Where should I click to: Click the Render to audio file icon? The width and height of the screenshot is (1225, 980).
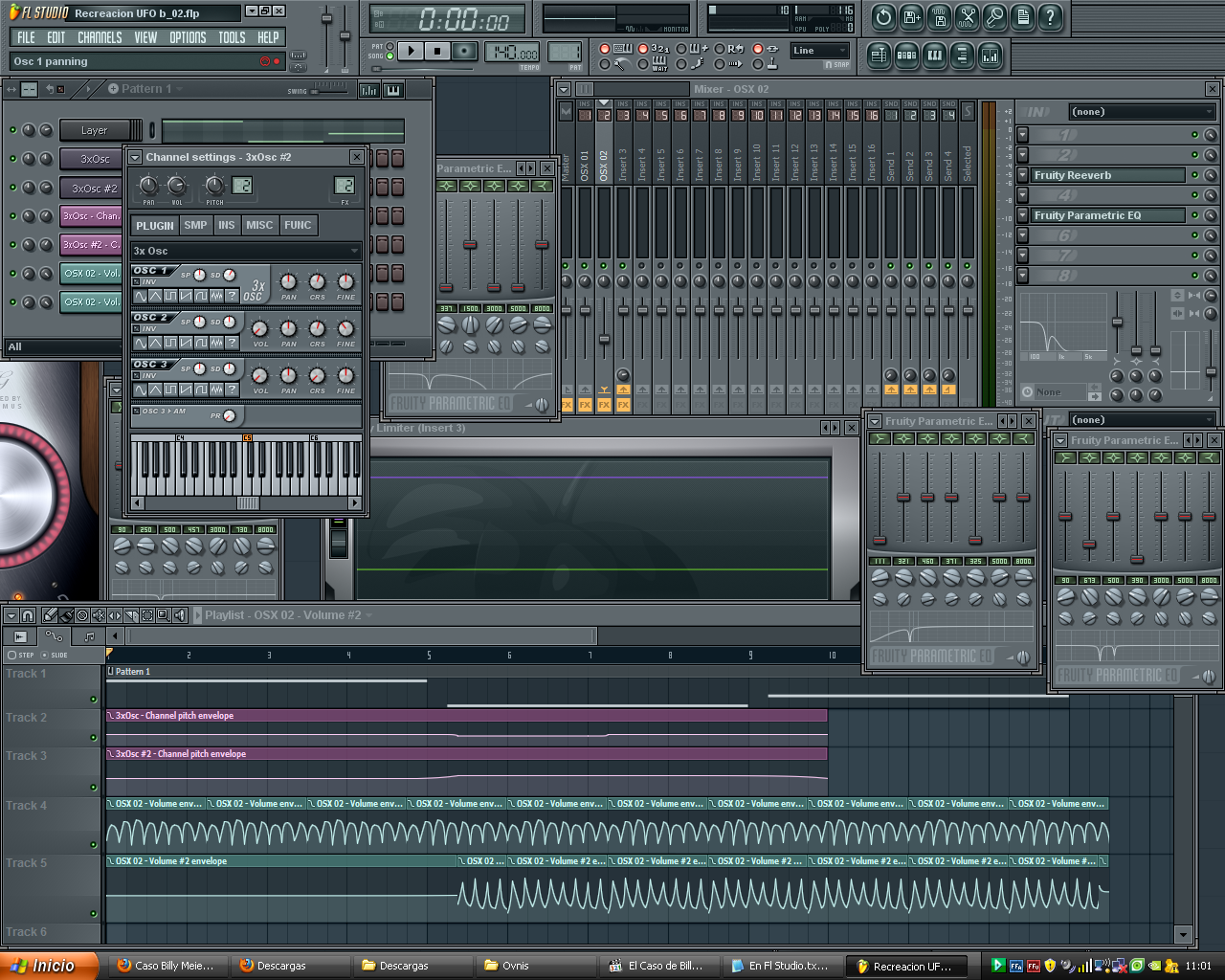click(x=939, y=16)
